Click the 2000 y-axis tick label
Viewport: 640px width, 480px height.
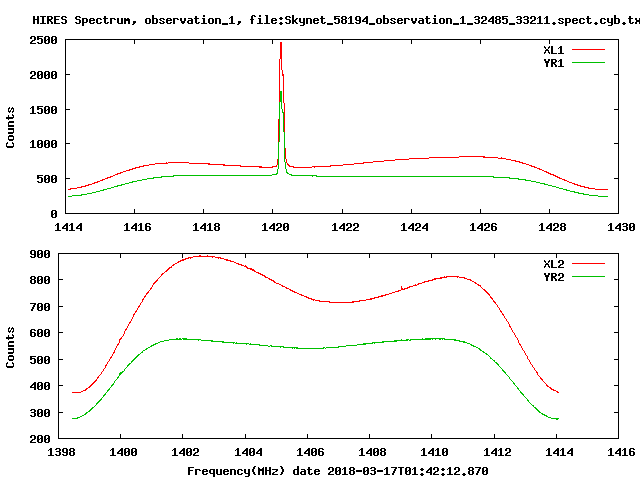point(43,75)
